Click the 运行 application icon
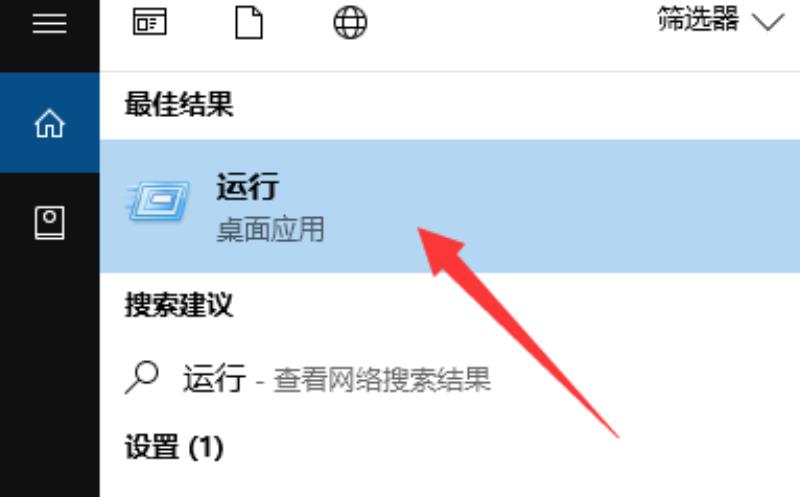Viewport: 800px width, 497px height. tap(158, 201)
